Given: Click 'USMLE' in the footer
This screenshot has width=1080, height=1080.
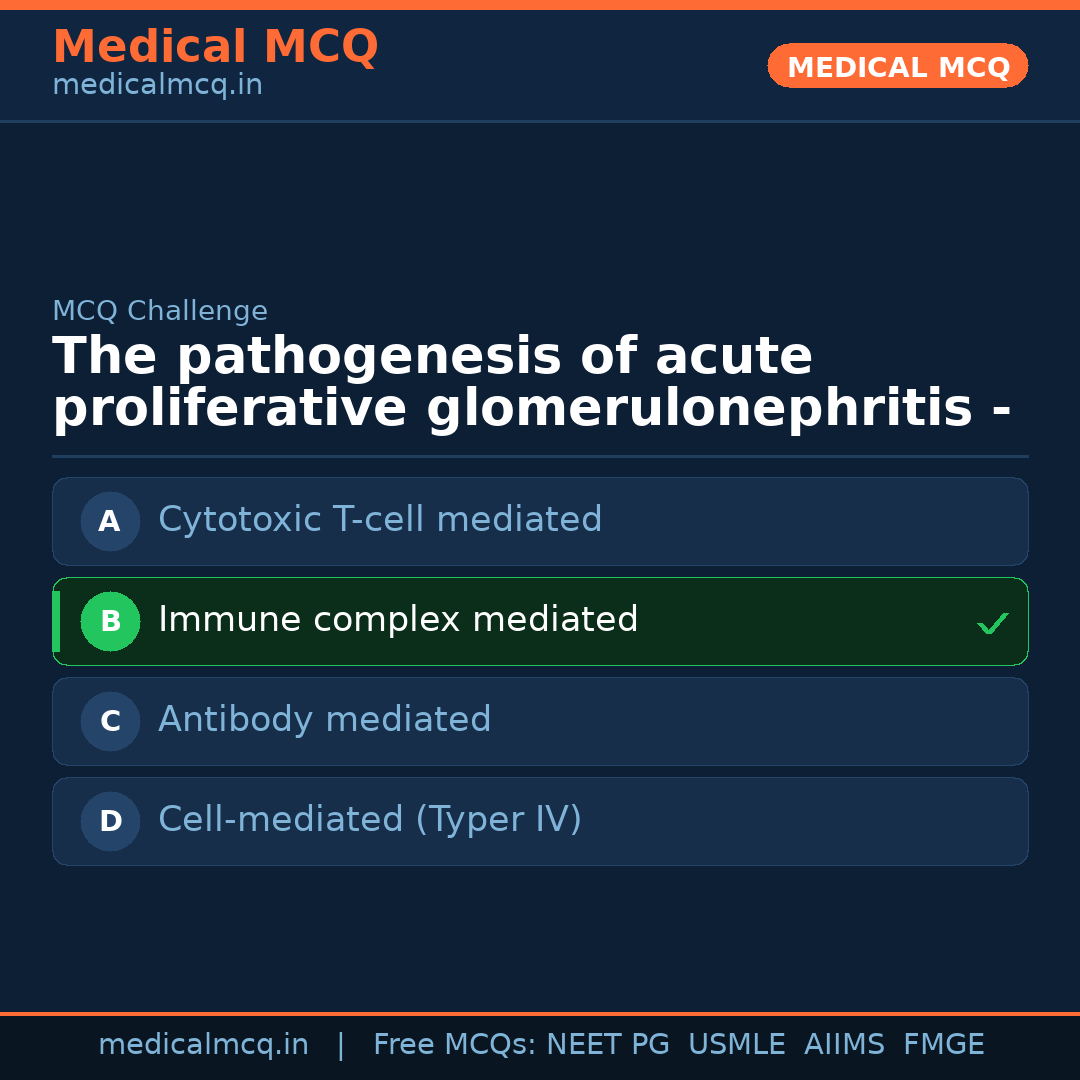Looking at the screenshot, I should pyautogui.click(x=737, y=1045).
